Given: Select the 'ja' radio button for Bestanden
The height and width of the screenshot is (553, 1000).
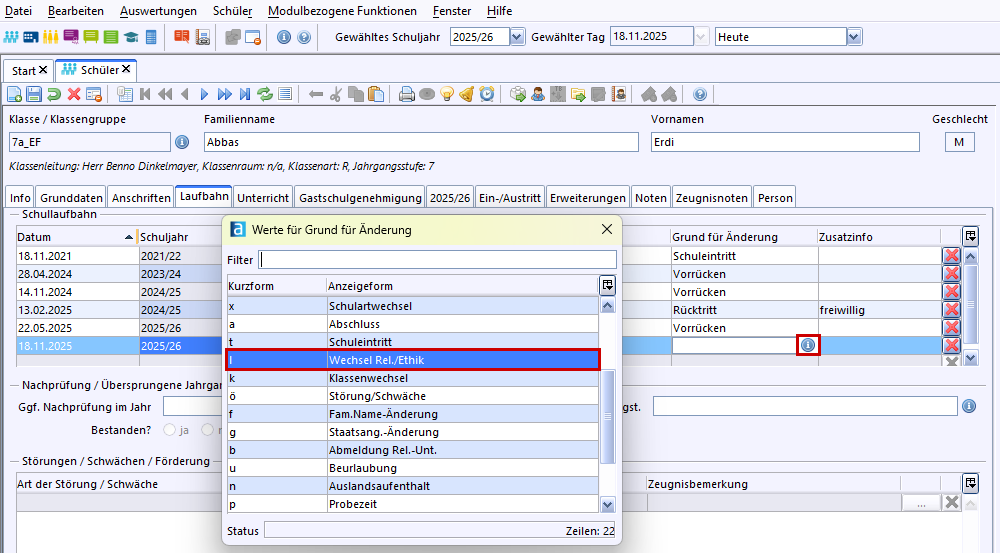Looking at the screenshot, I should tap(169, 430).
